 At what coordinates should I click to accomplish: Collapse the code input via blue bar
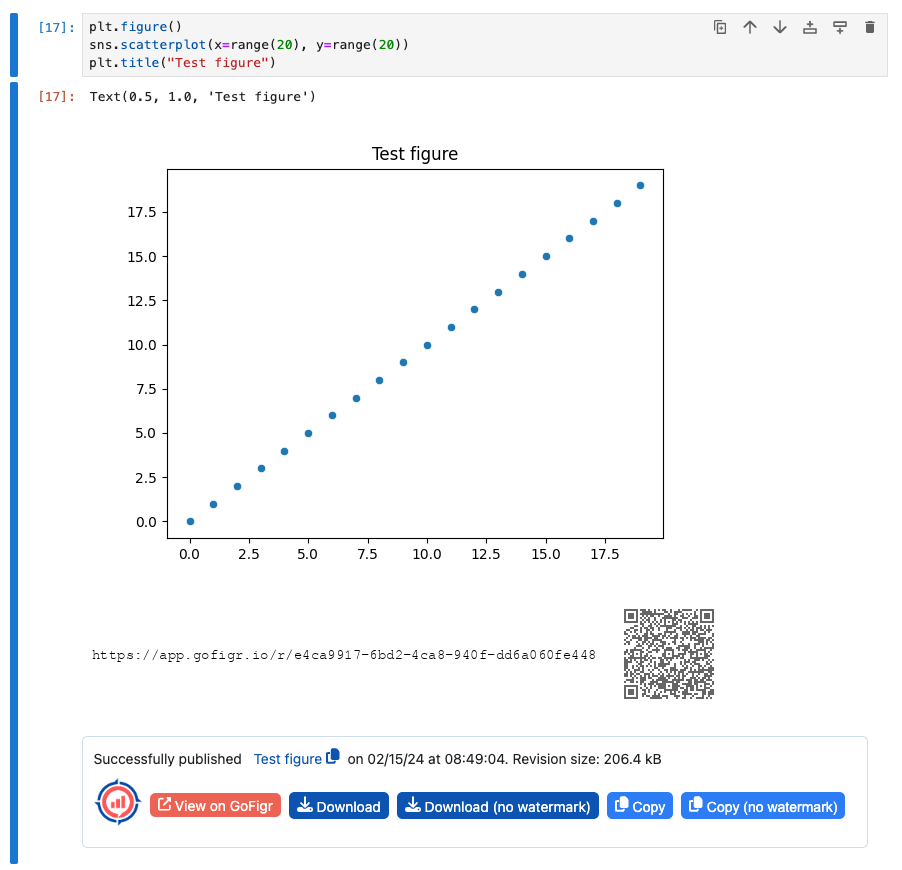point(14,45)
